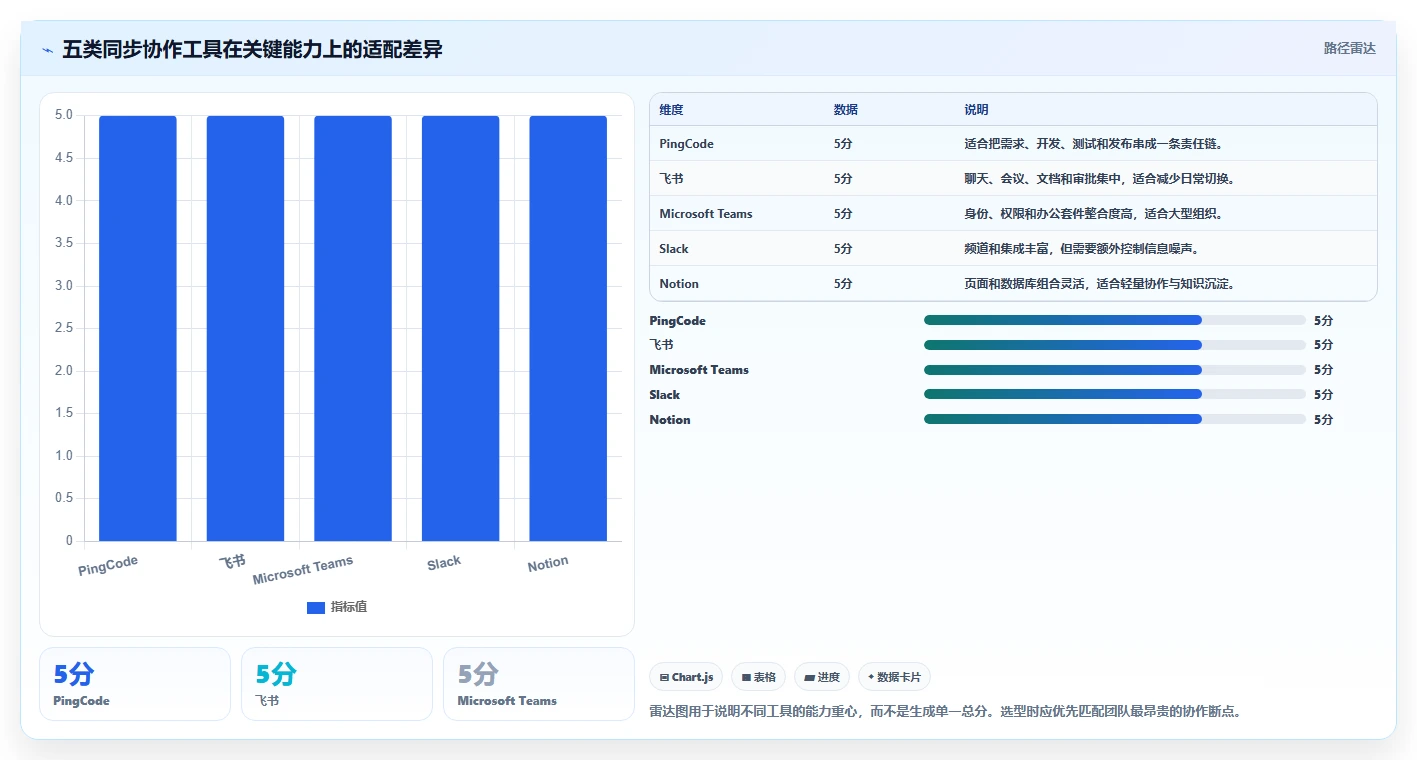Screen dimensions: 1417x760
Task: Click the 说明 column header
Action: point(976,110)
